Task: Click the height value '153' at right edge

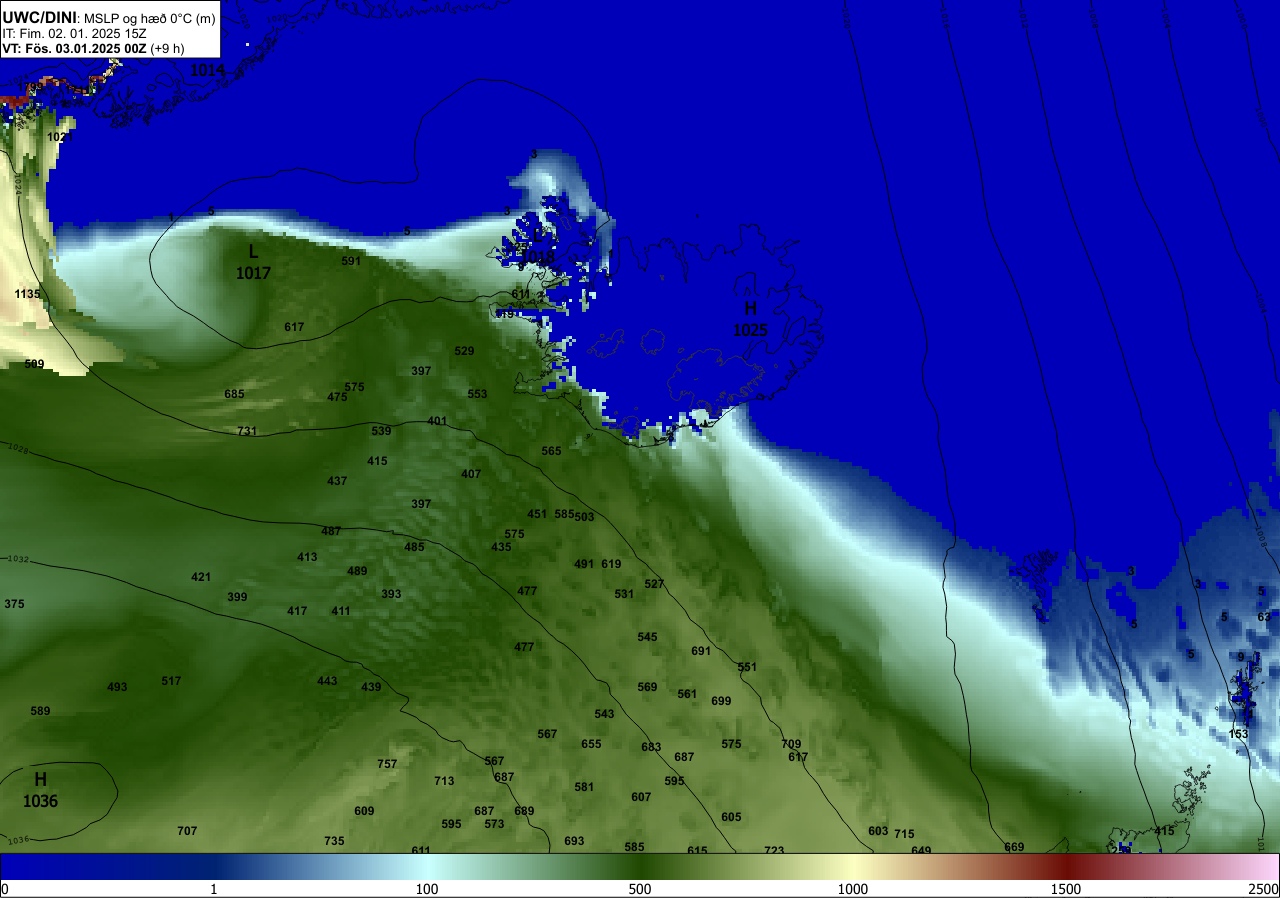Action: [x=1238, y=734]
